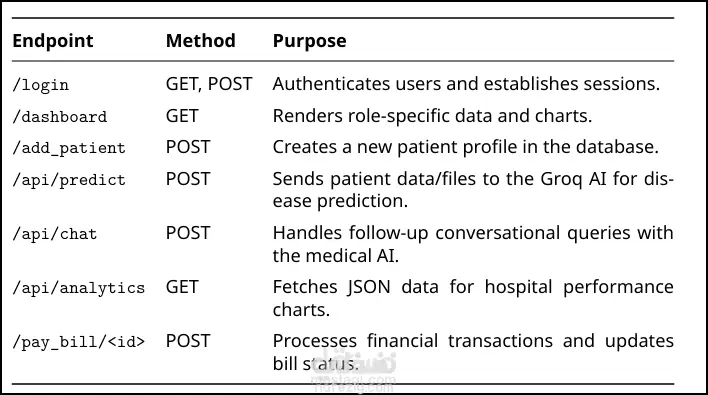Click the /api/chat endpoint
Image resolution: width=708 pixels, height=395 pixels.
coord(55,234)
